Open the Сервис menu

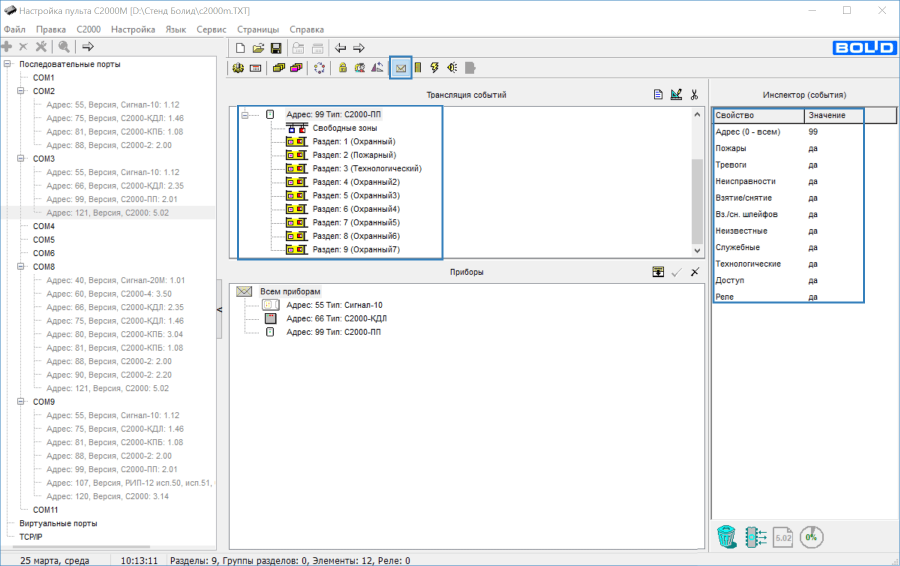coord(211,29)
